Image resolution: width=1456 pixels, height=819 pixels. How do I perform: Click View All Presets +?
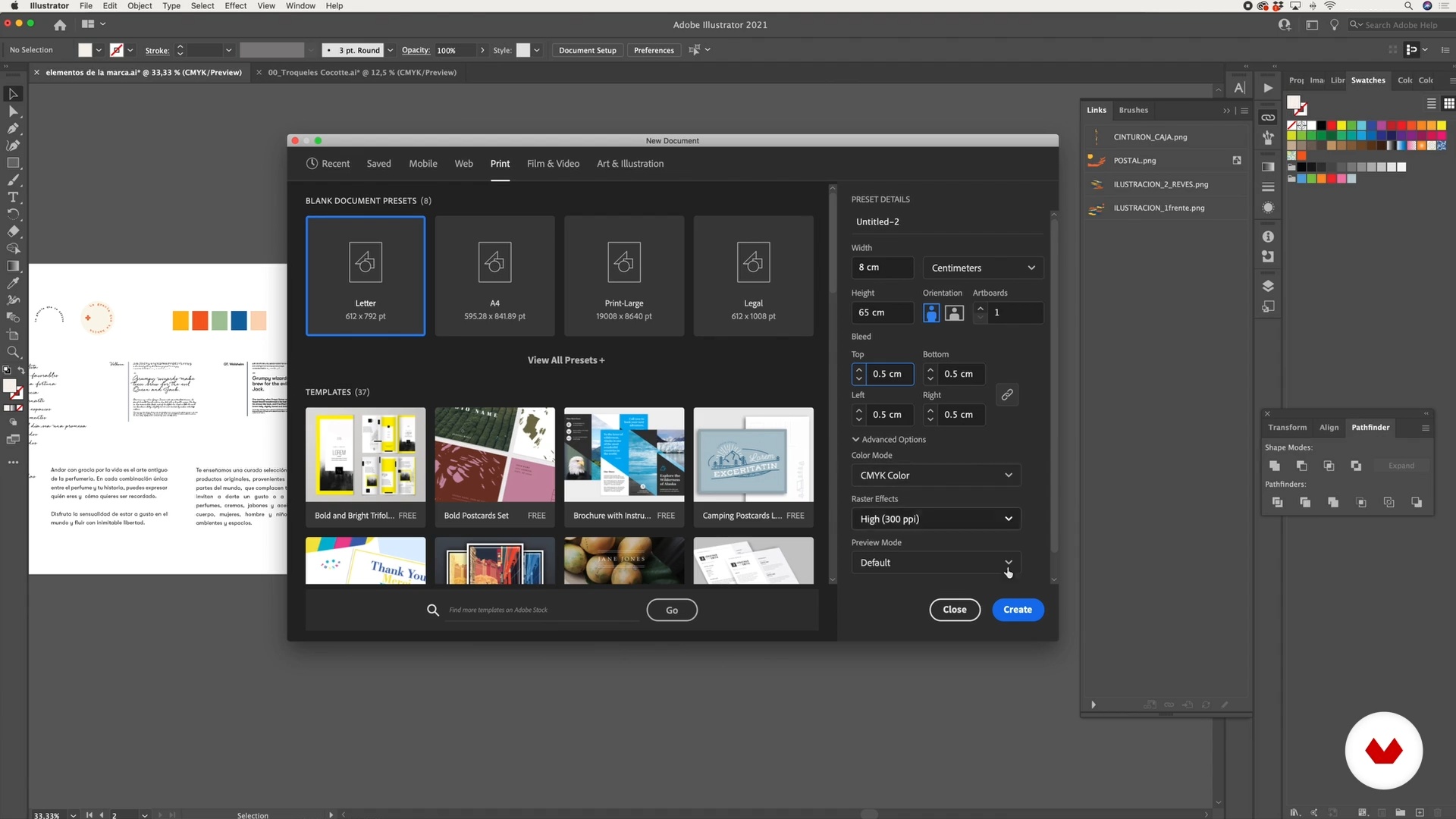pyautogui.click(x=566, y=360)
